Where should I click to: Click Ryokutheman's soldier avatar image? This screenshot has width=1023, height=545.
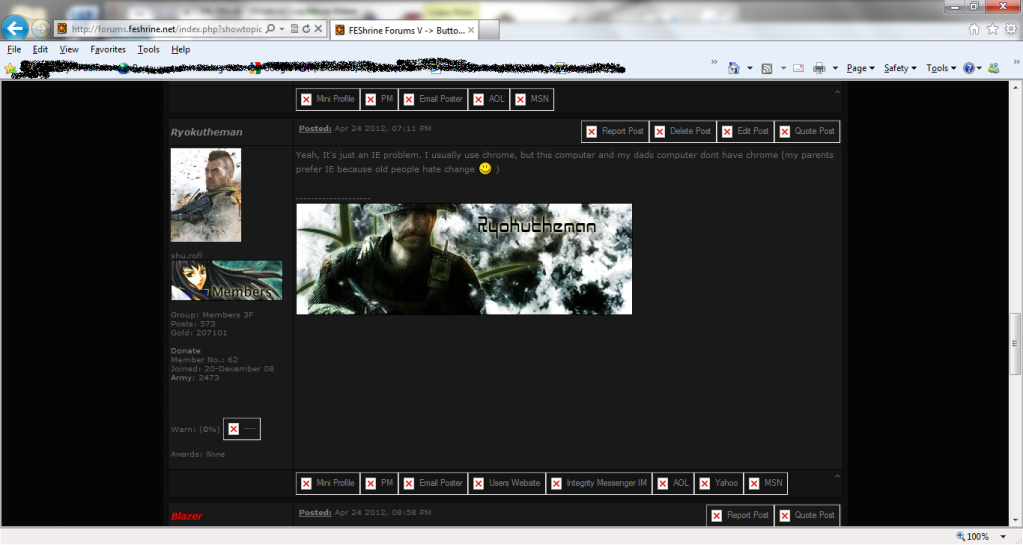pyautogui.click(x=206, y=195)
